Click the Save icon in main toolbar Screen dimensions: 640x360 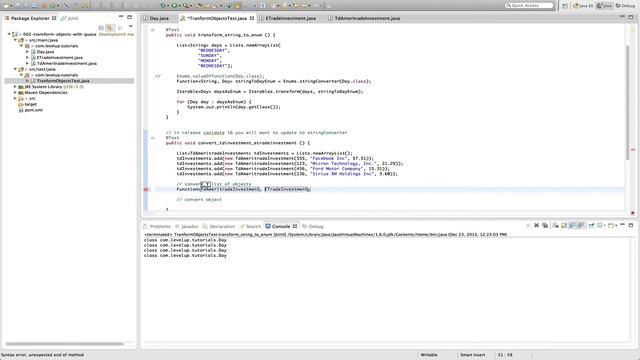(x=18, y=6)
